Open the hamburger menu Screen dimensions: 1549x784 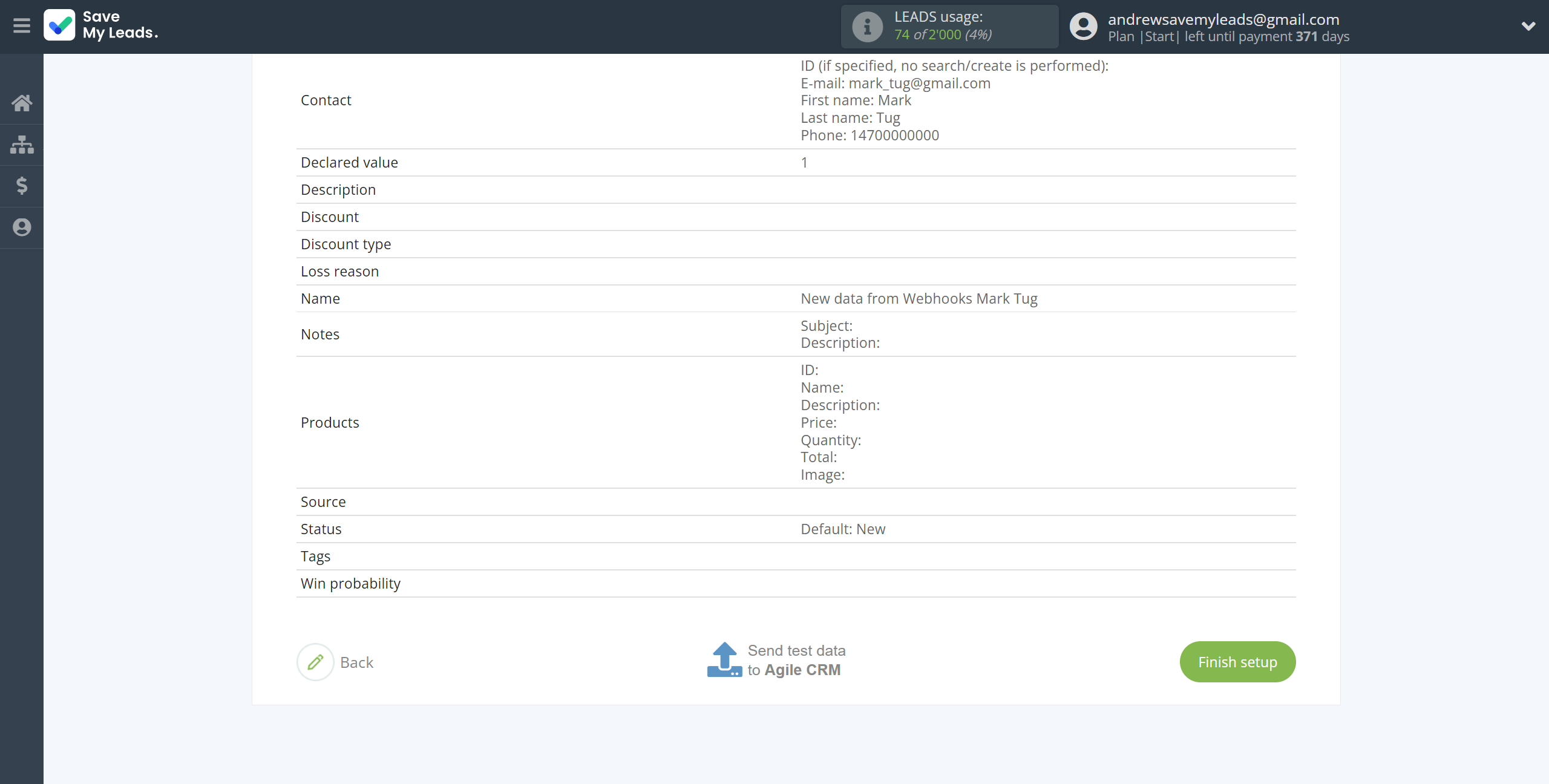tap(22, 25)
